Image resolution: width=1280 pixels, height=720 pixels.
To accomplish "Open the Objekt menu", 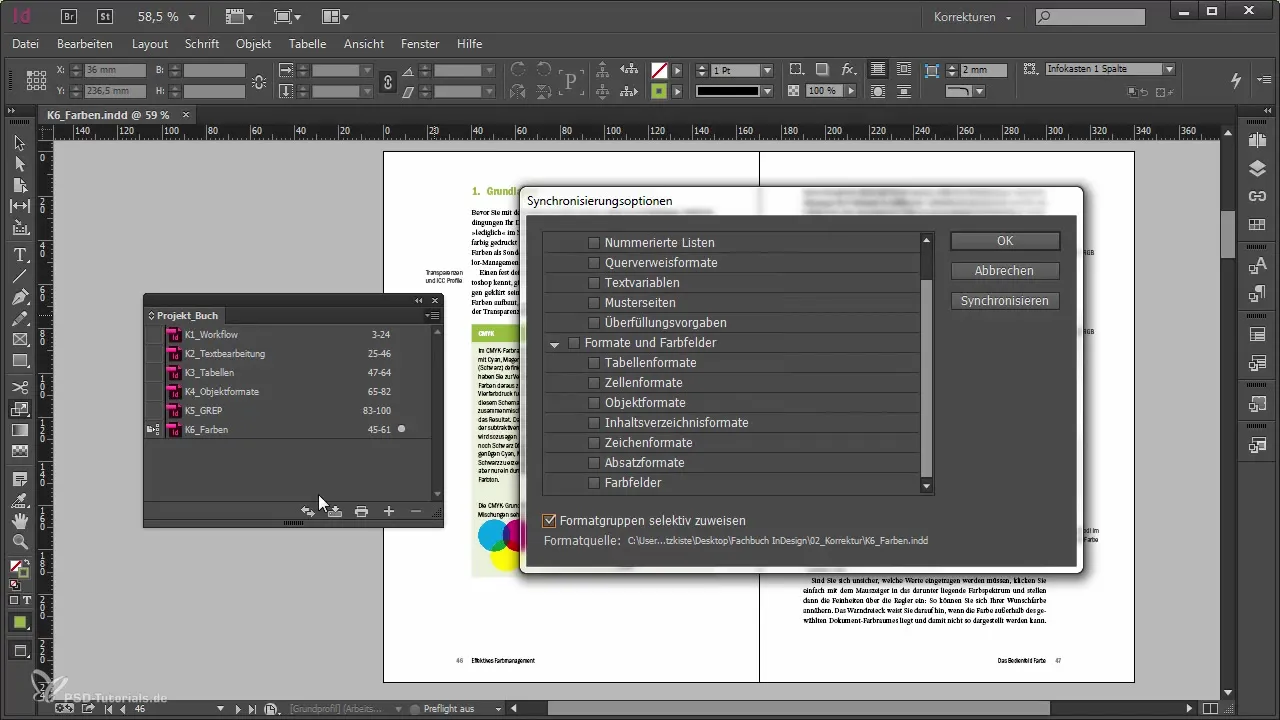I will (x=254, y=44).
